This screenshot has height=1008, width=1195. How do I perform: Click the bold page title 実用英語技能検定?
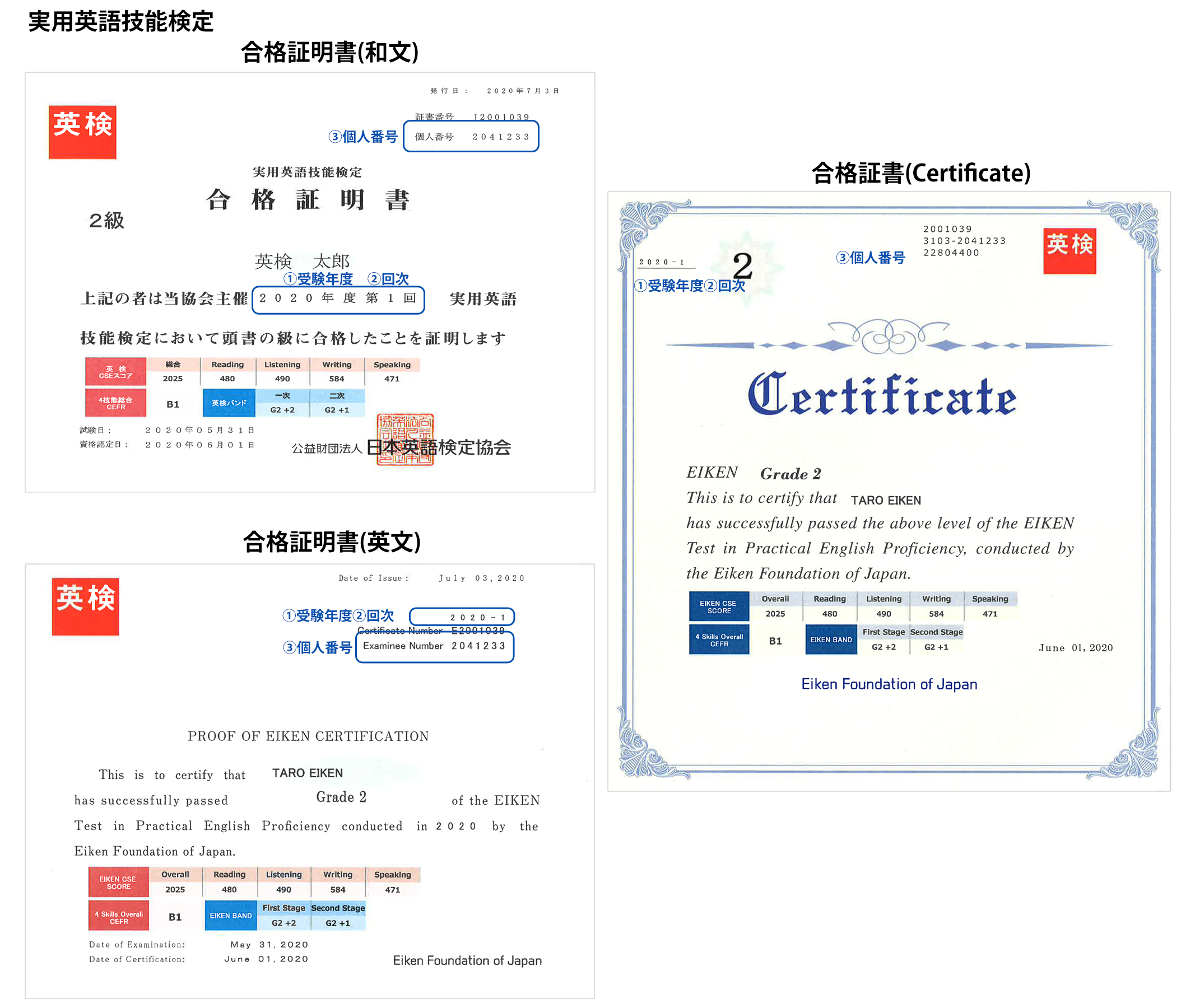point(120,22)
